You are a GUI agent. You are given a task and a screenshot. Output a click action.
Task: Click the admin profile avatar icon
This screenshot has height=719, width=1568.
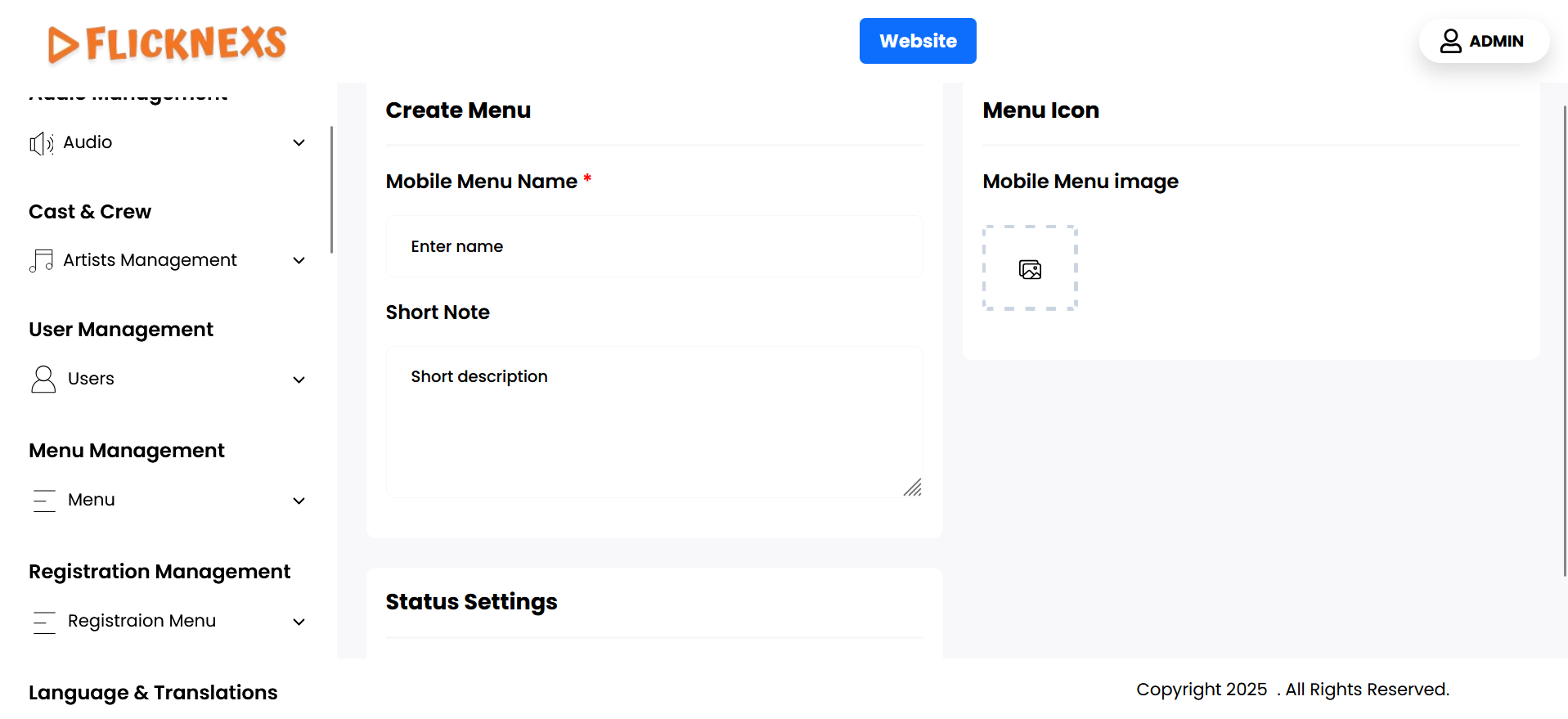pos(1450,41)
